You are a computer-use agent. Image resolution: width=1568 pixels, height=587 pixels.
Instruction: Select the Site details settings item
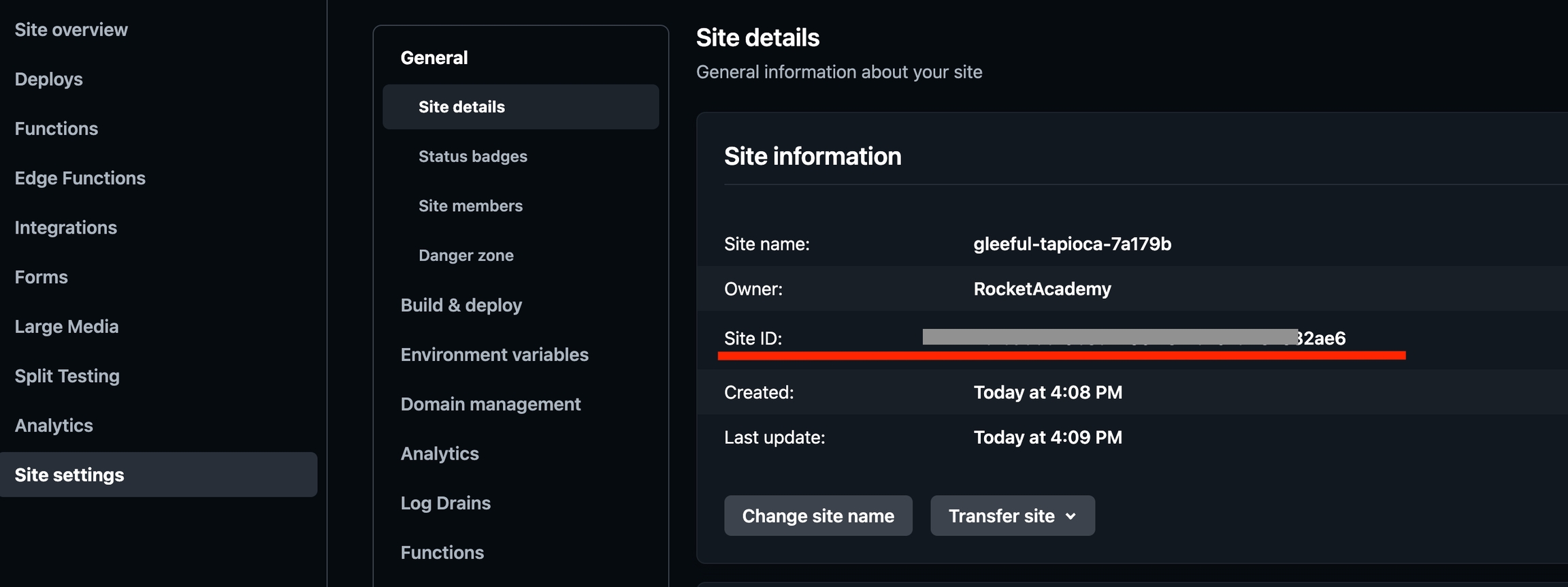(x=461, y=107)
